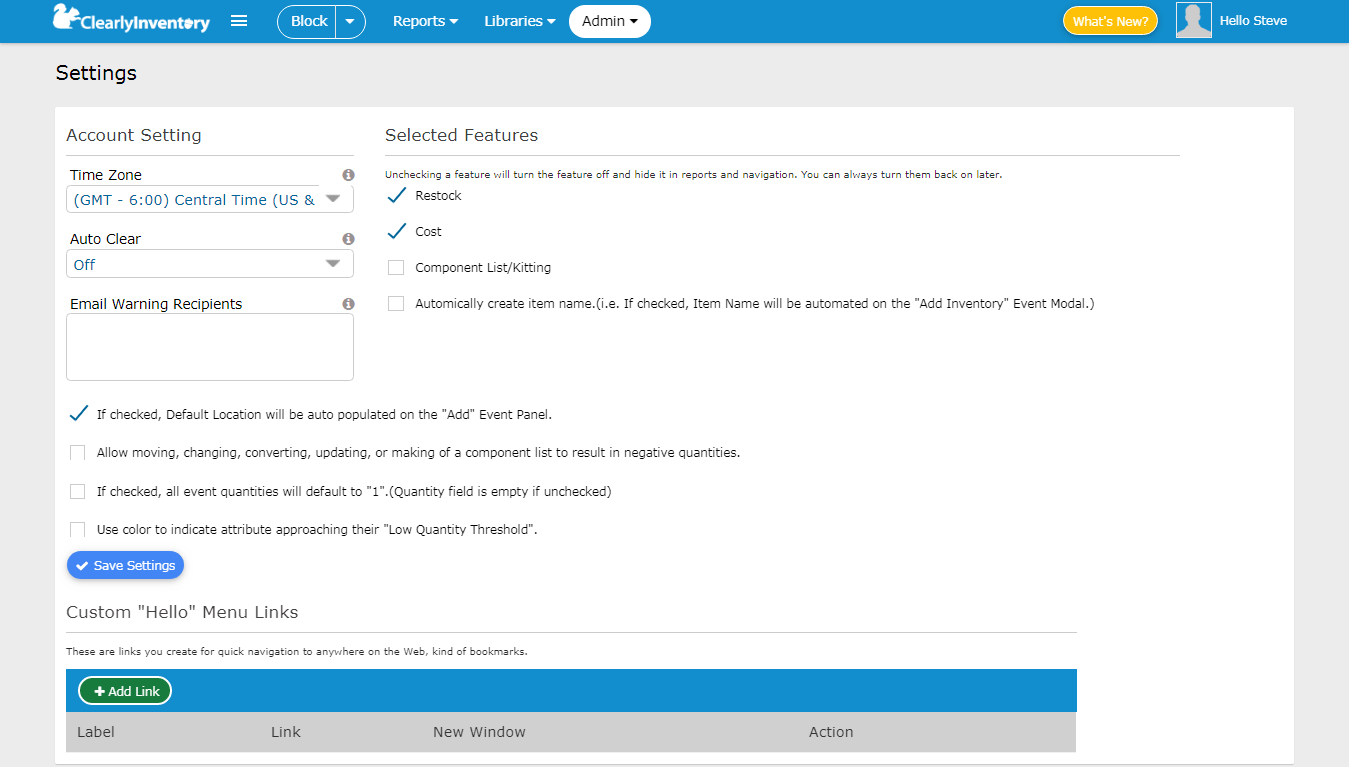Click the user avatar picture
This screenshot has height=767, width=1349.
pyautogui.click(x=1194, y=20)
